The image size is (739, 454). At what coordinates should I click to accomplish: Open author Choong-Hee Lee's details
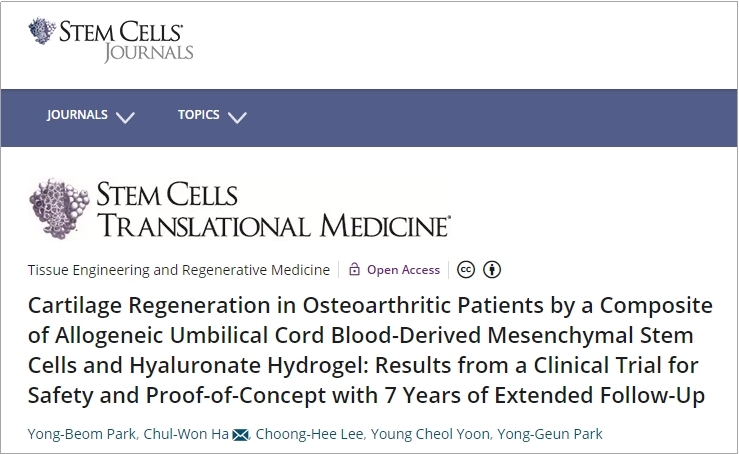309,434
